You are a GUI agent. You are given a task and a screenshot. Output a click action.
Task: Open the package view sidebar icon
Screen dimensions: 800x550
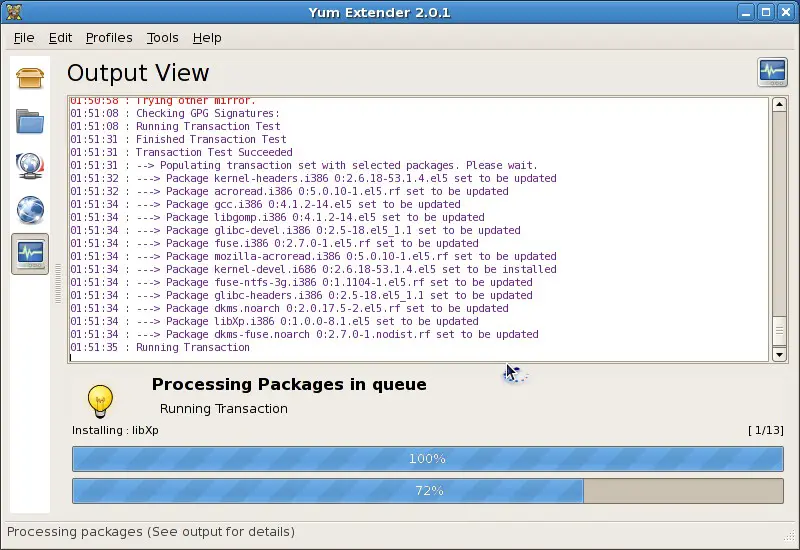[x=30, y=78]
